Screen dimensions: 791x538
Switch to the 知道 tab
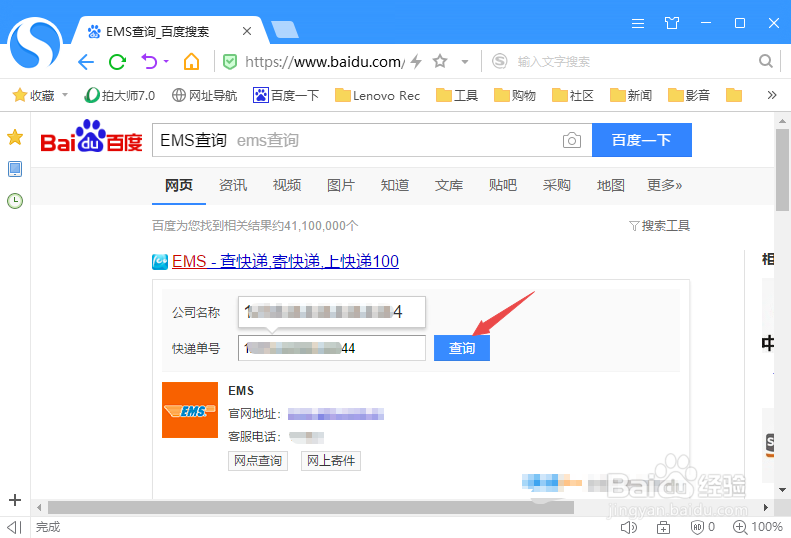[x=395, y=185]
